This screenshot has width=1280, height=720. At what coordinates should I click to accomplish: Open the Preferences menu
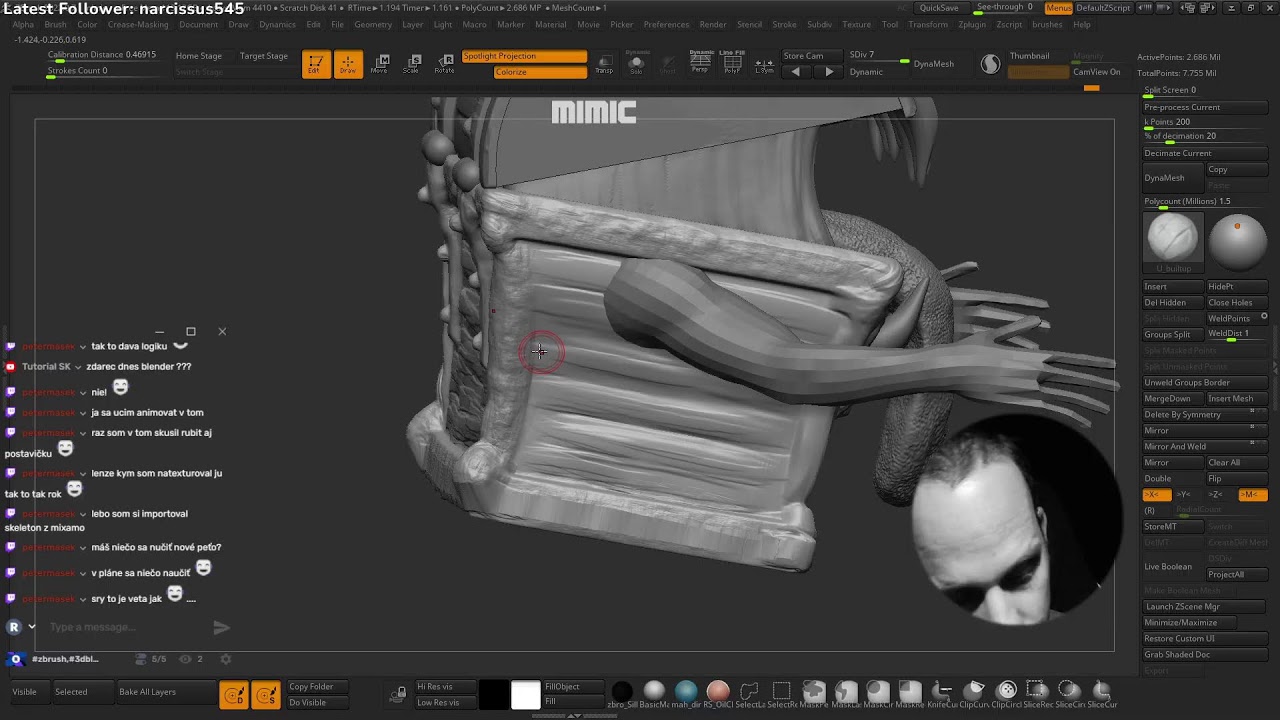[x=666, y=24]
